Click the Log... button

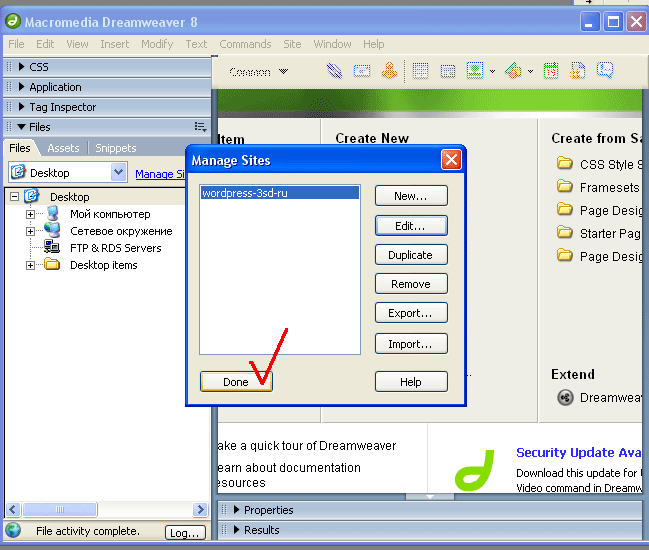point(185,533)
